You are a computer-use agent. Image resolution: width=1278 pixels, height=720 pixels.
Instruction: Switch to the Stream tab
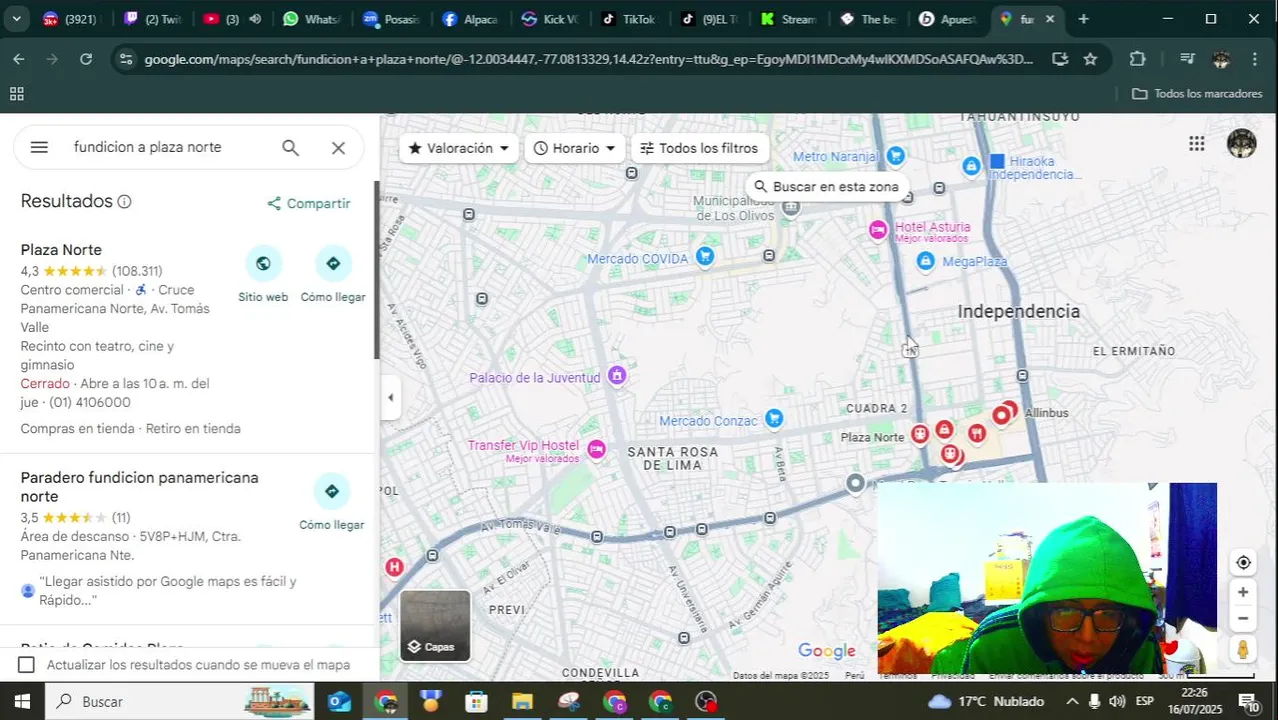click(x=788, y=19)
